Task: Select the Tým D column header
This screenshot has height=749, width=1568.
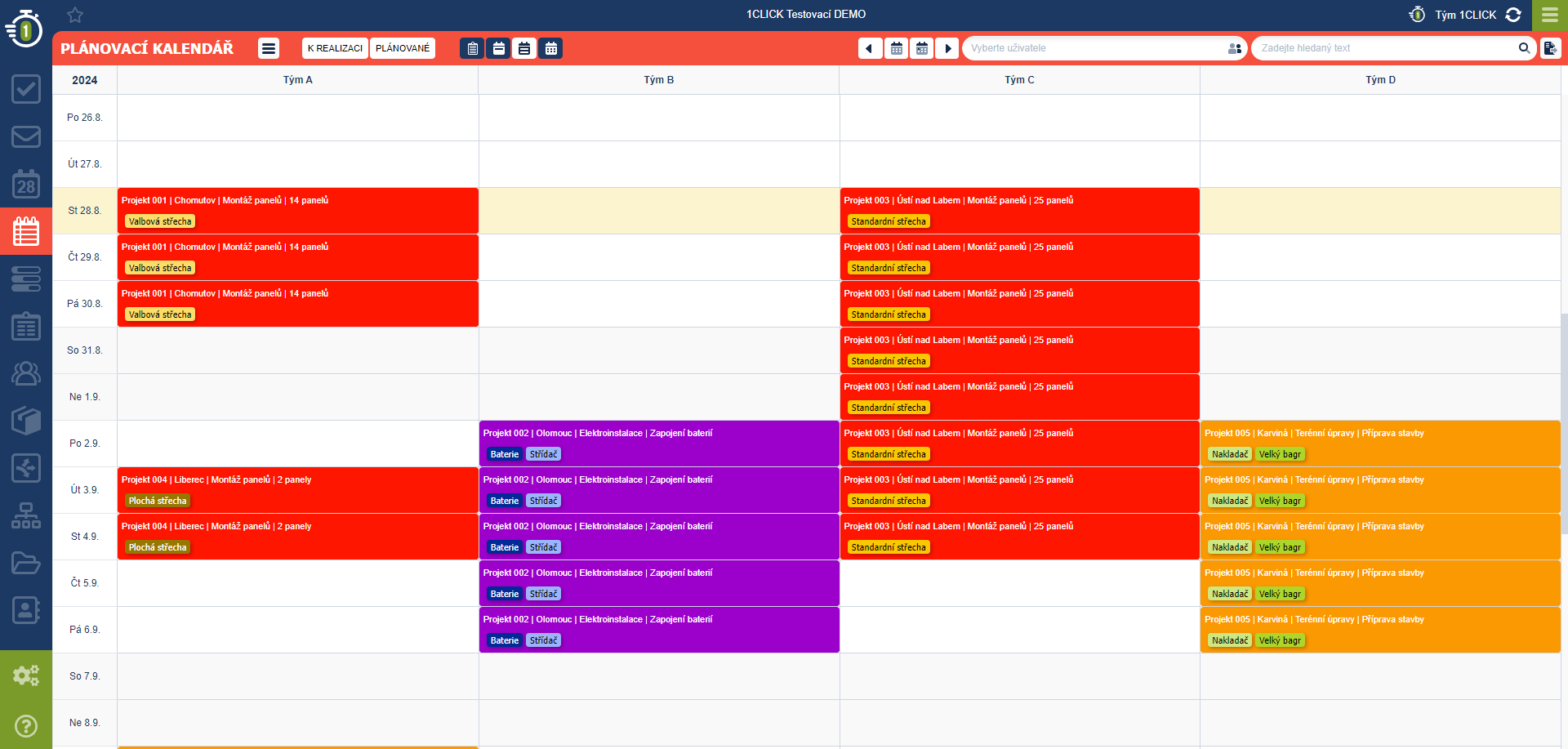Action: click(1380, 80)
